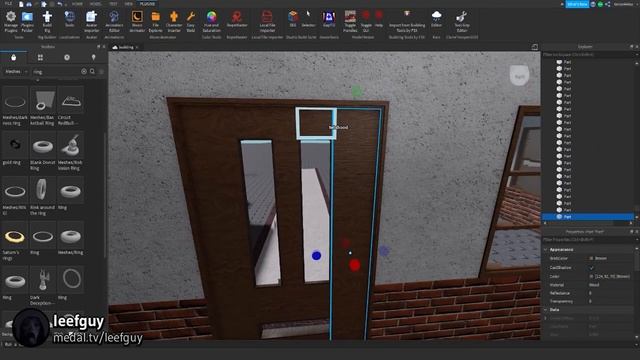640x360 pixels.
Task: Click the Toolbox search magnifier button
Action: [93, 71]
